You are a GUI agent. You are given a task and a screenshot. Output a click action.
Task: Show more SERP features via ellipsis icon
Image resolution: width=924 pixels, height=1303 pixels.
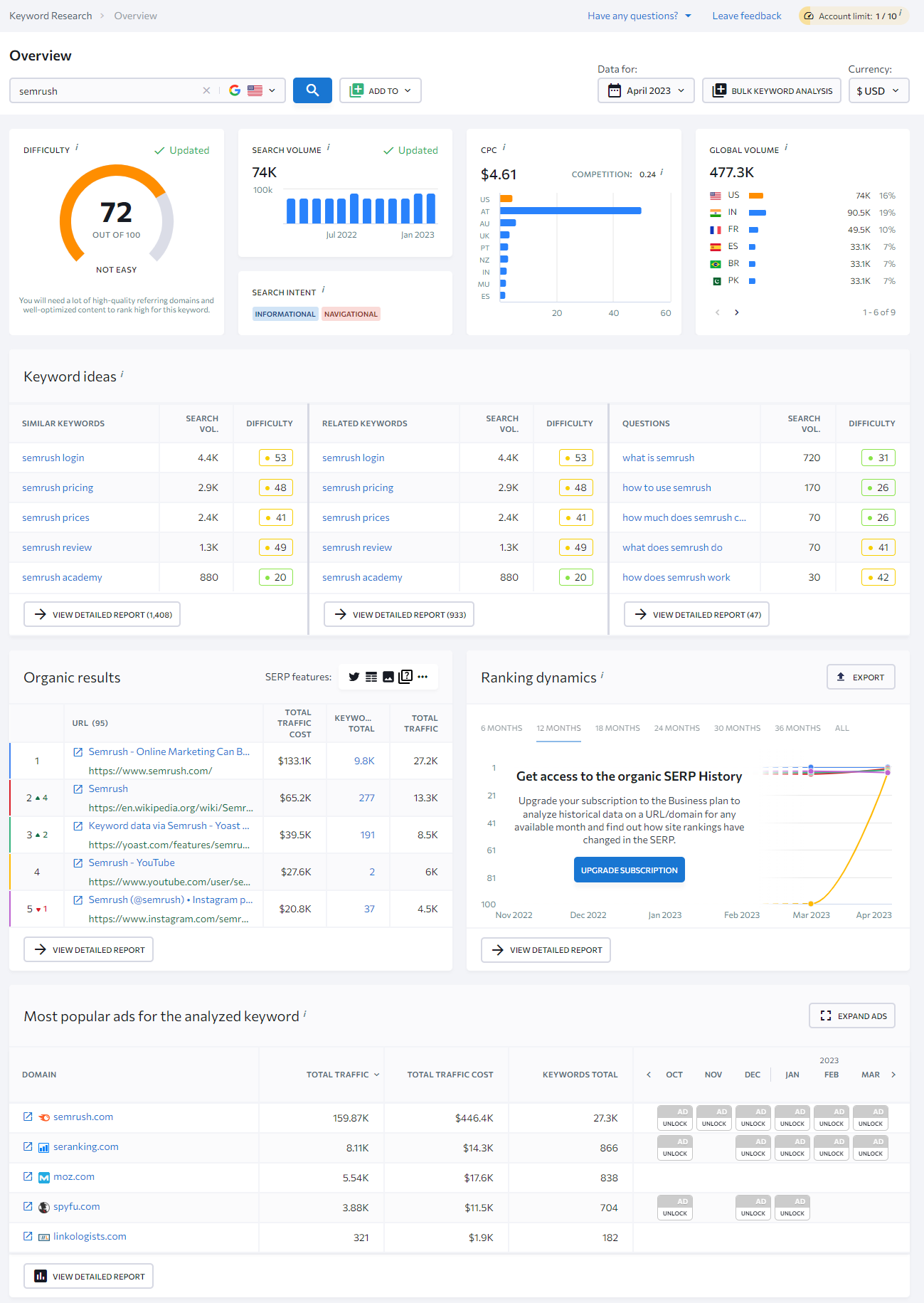pyautogui.click(x=423, y=677)
